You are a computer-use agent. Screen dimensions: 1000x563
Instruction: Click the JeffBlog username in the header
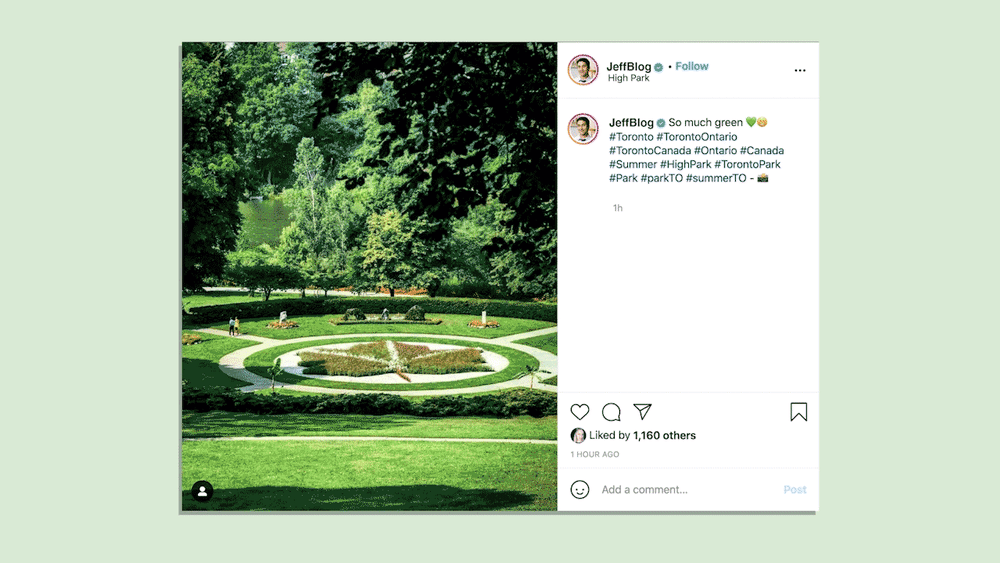click(x=629, y=66)
